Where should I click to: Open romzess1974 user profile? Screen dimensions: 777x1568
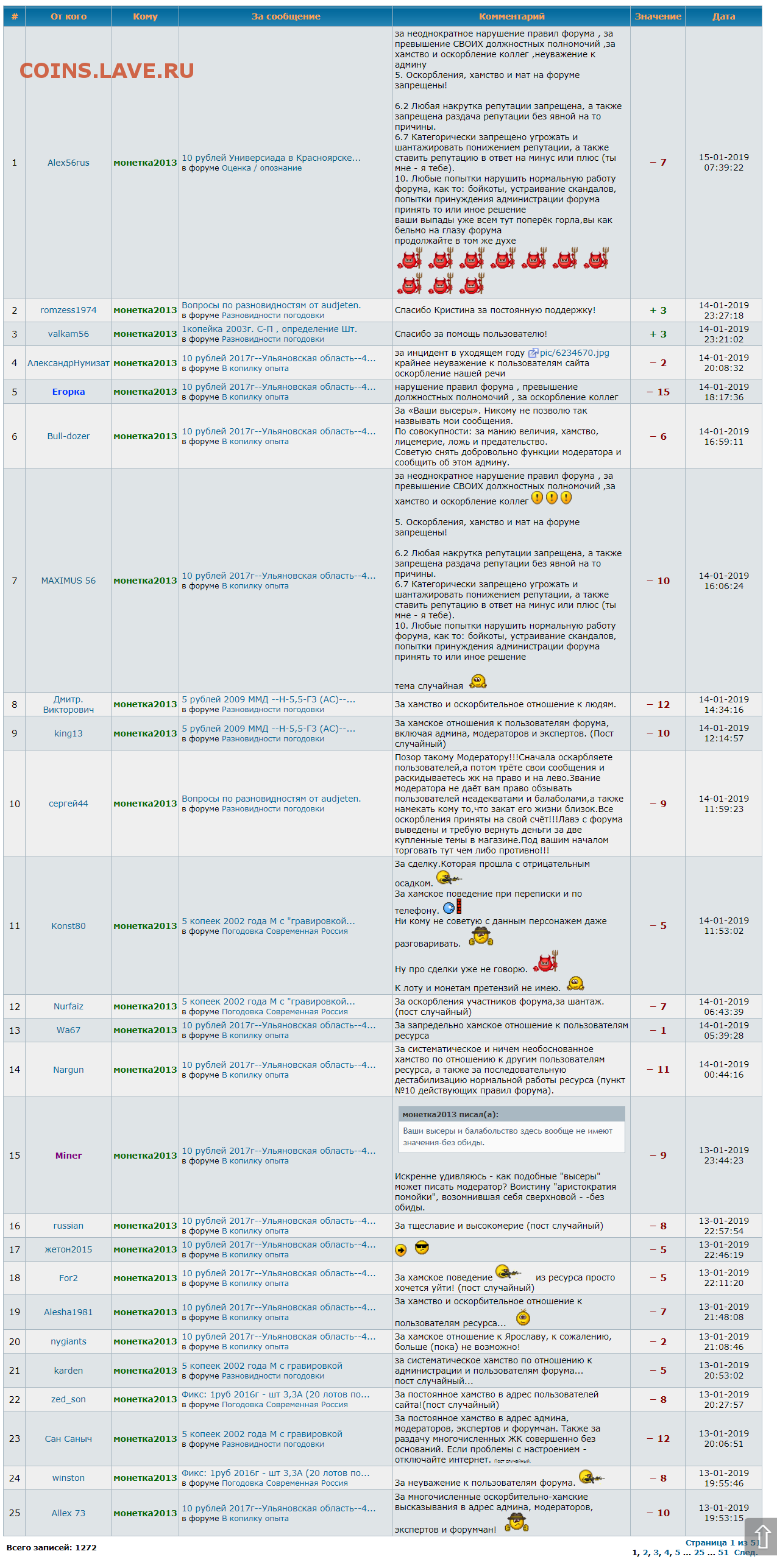pos(68,310)
